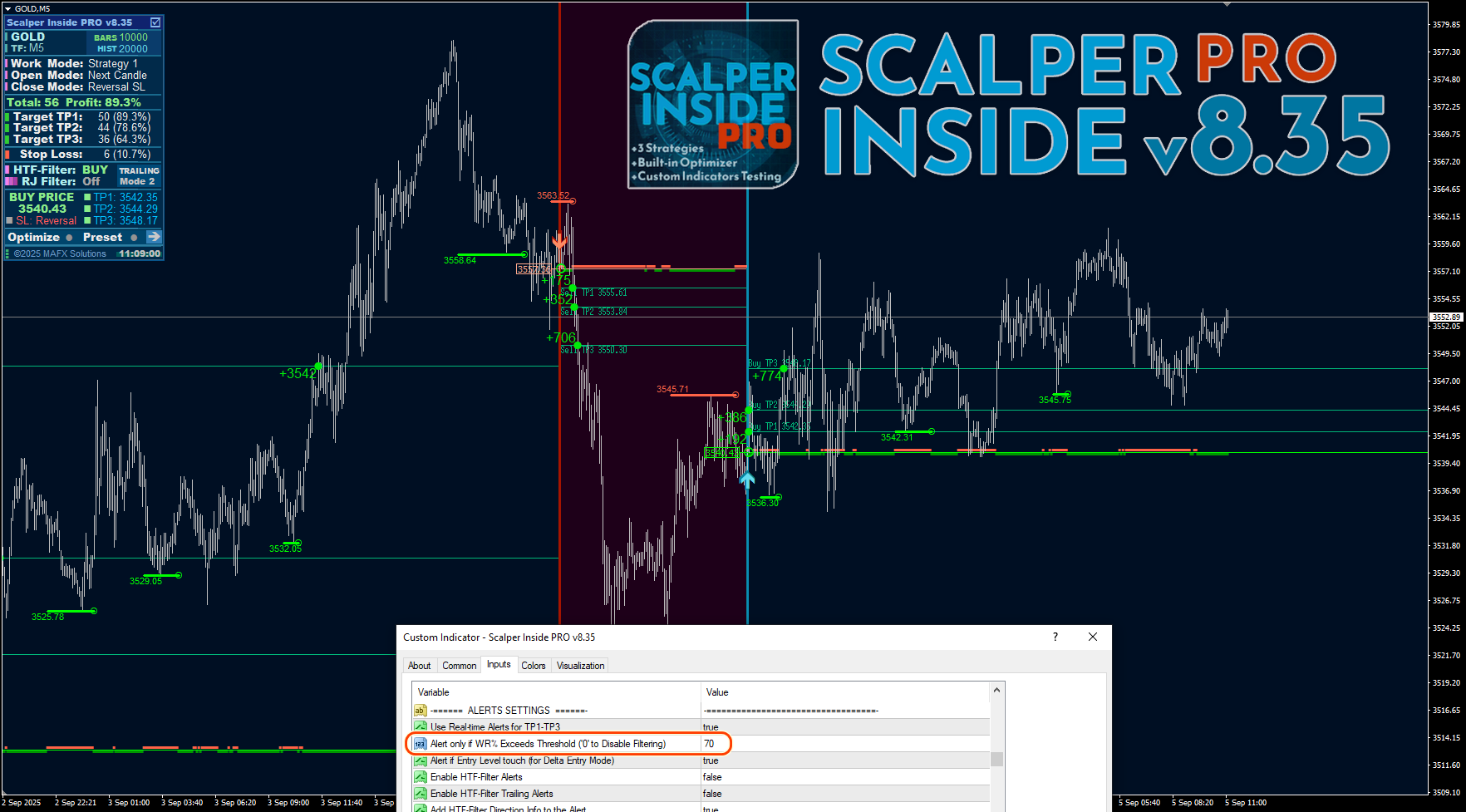Click the HTF-Filter BUY value
The height and width of the screenshot is (812, 1466).
(95, 170)
